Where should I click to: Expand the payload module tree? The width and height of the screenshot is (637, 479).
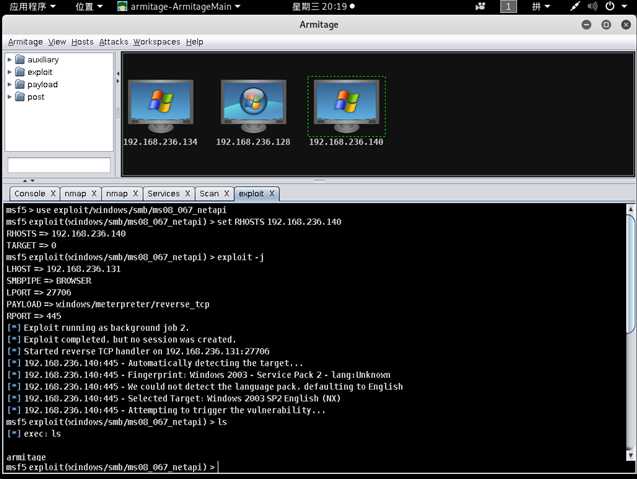tap(9, 85)
